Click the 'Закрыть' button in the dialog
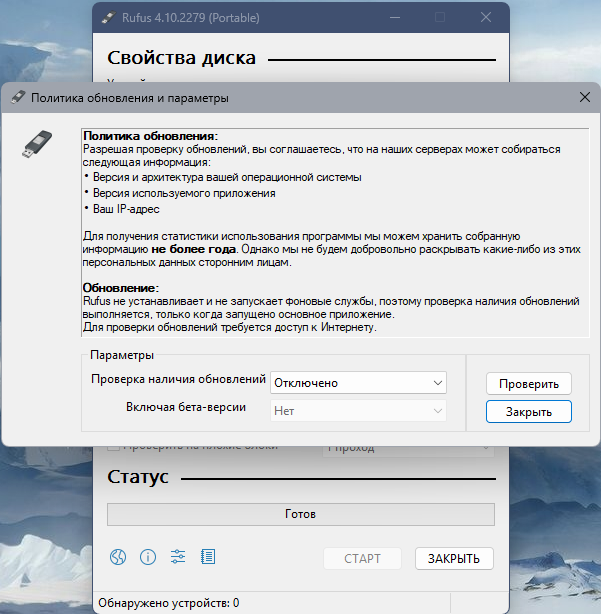This screenshot has width=601, height=614. [x=529, y=412]
